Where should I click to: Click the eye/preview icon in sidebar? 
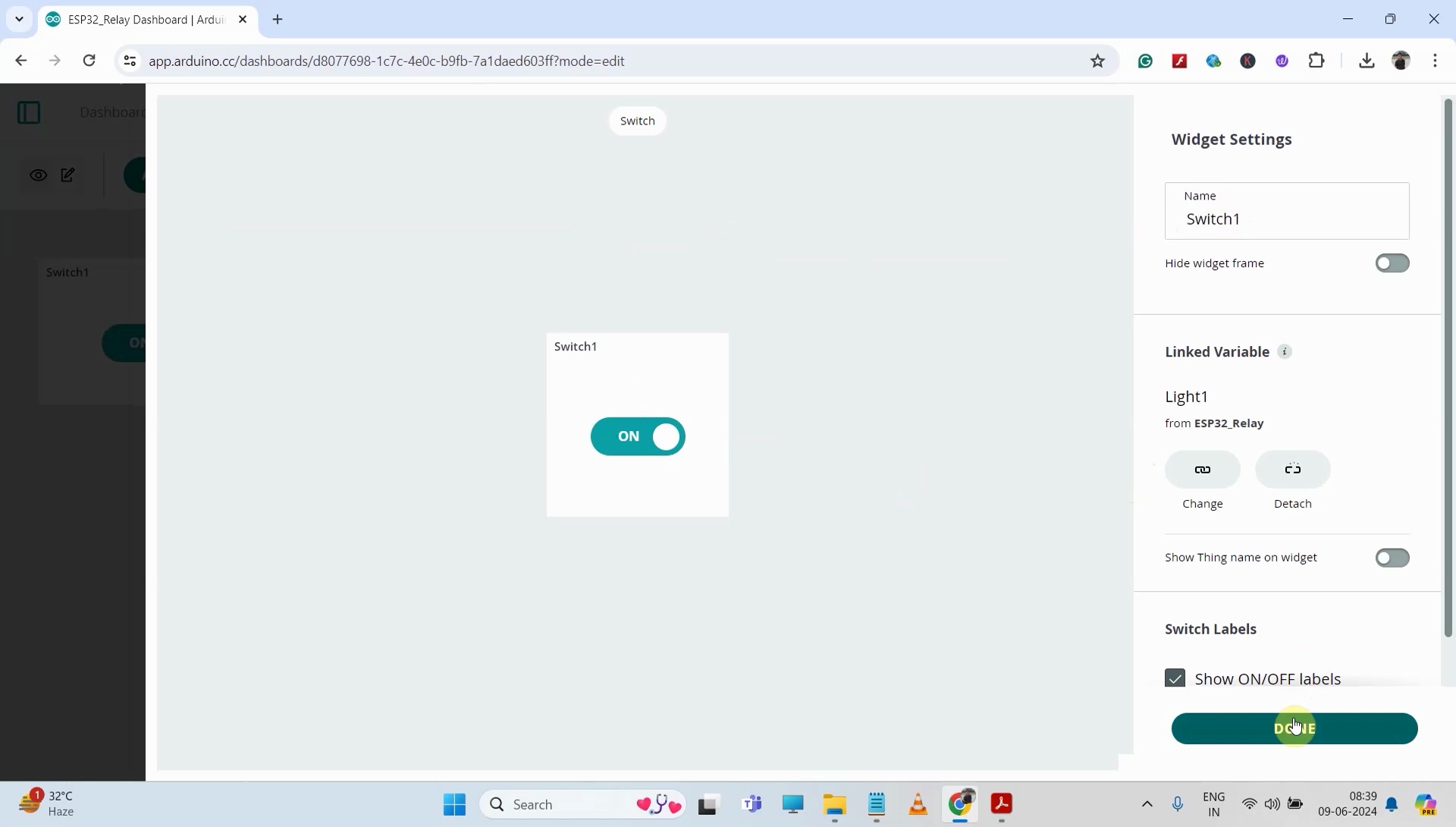[38, 175]
